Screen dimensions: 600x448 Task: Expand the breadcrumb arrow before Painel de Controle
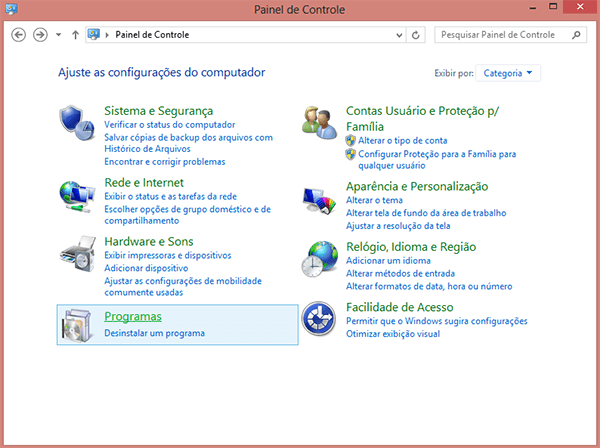108,35
